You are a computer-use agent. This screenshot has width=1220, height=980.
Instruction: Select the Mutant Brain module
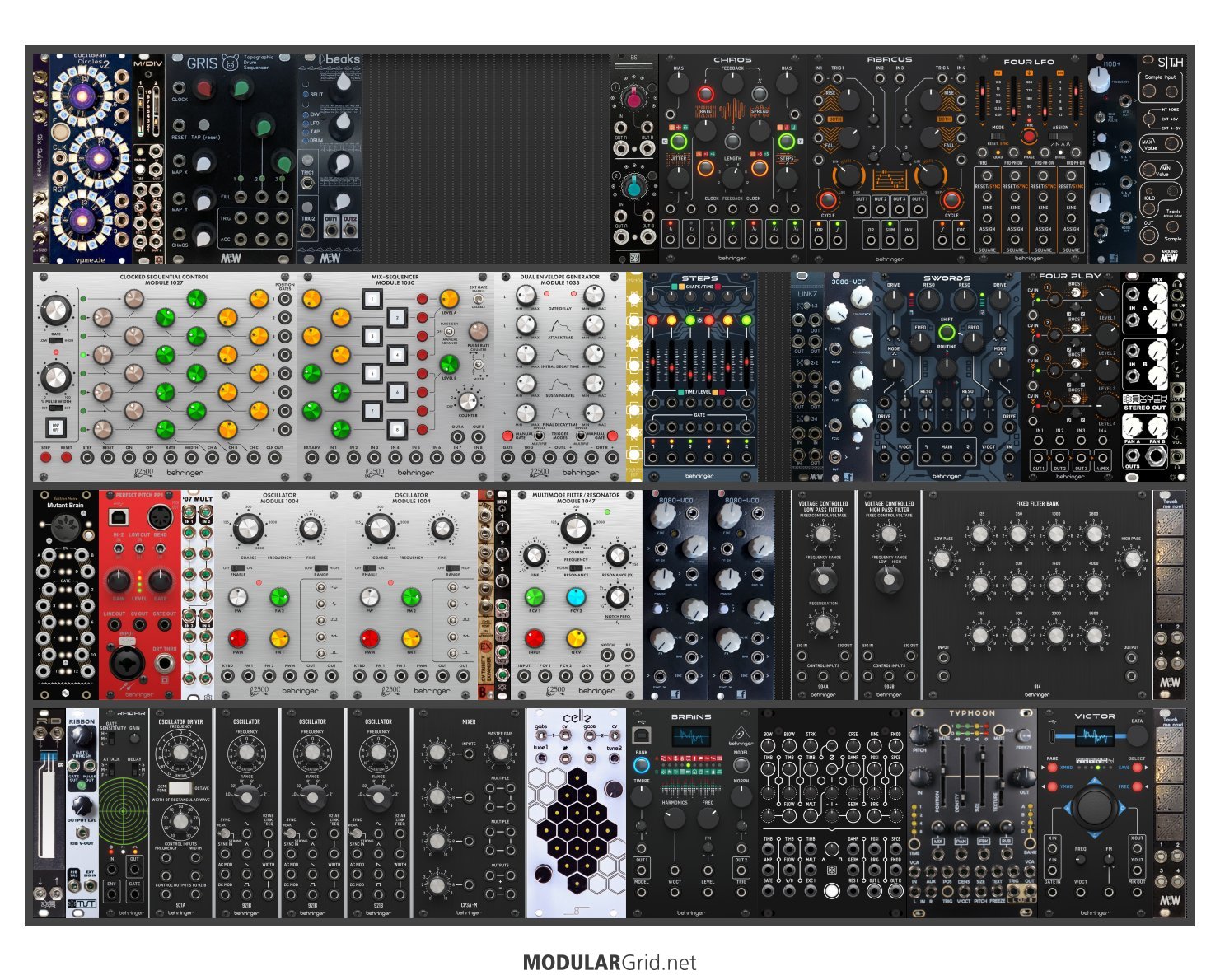66,595
